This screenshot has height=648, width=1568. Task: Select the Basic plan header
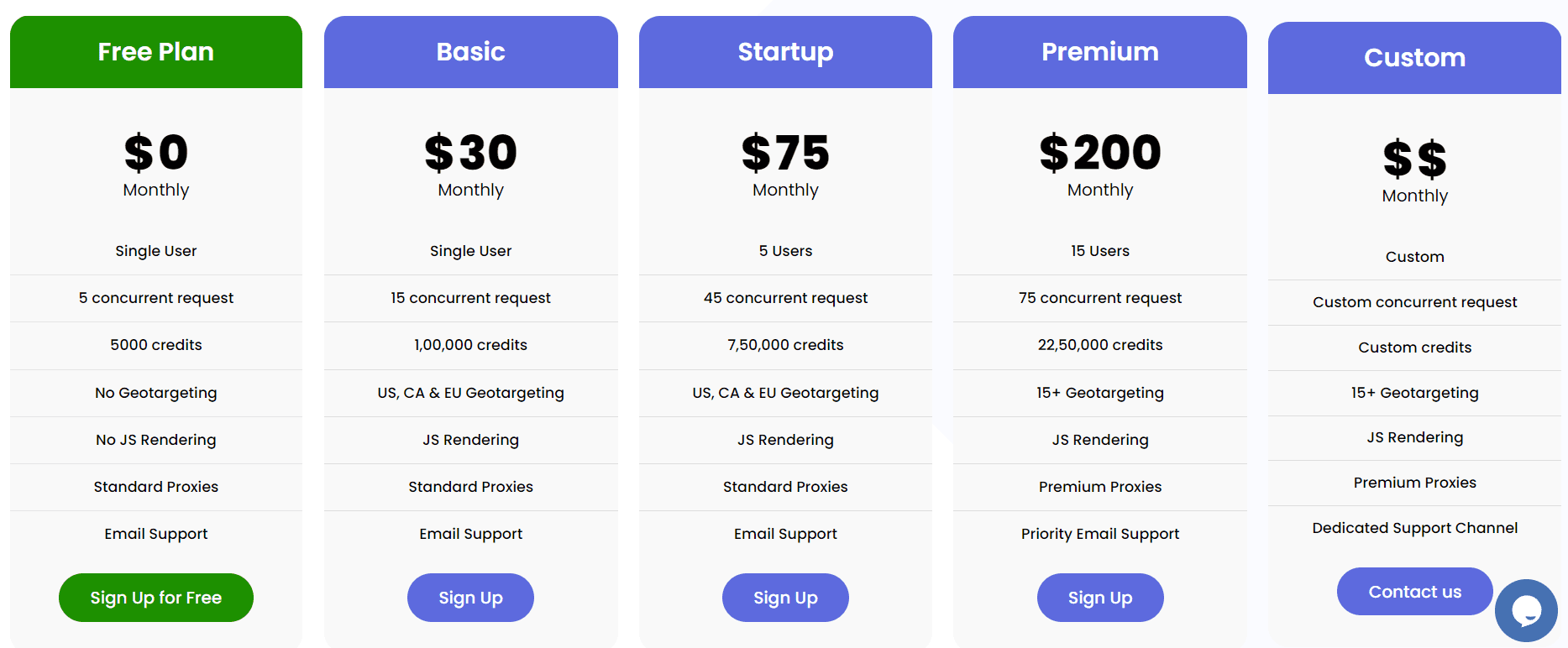[x=470, y=51]
